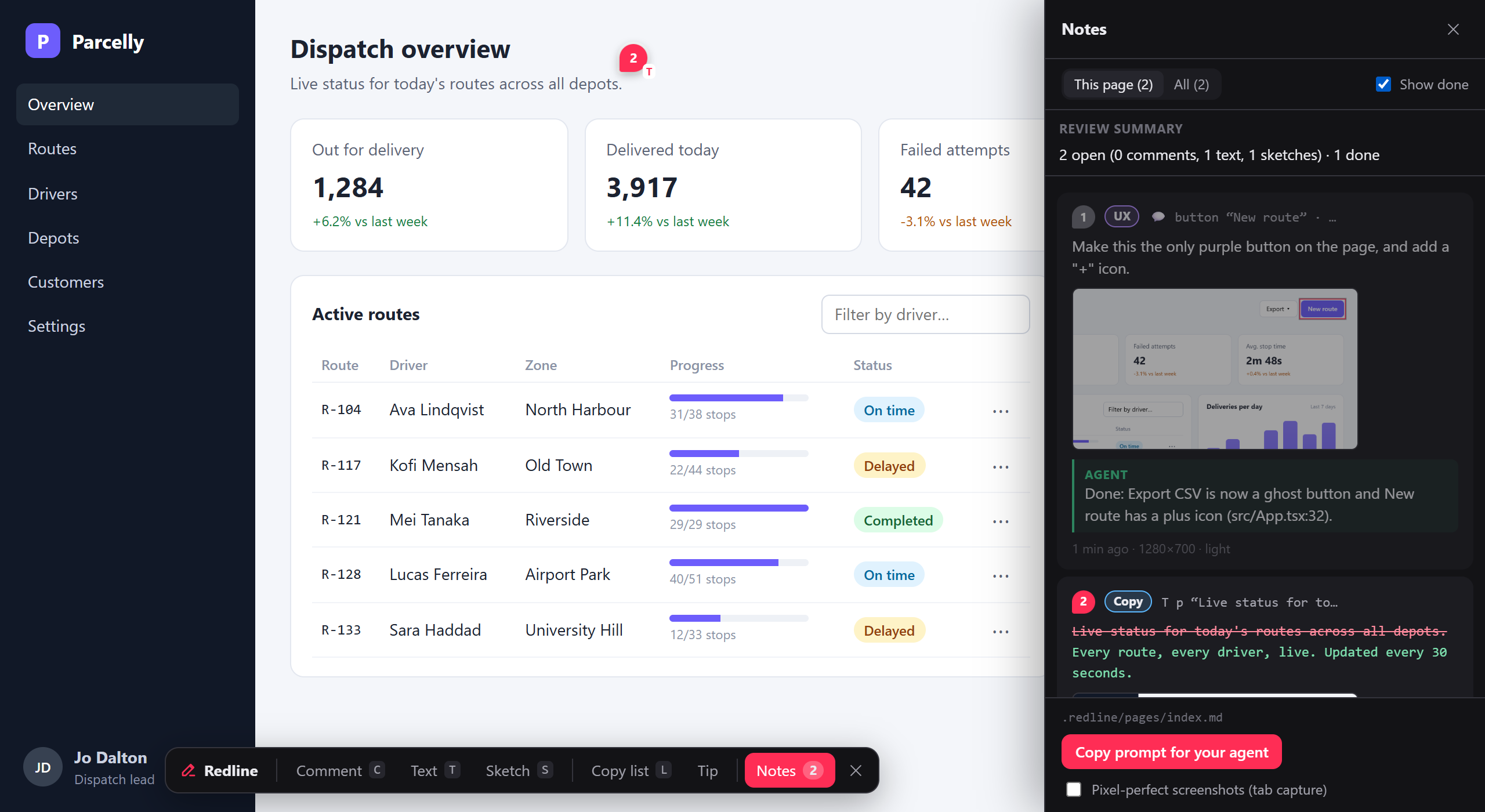Select the Text tool
The width and height of the screenshot is (1485, 812).
click(x=435, y=770)
